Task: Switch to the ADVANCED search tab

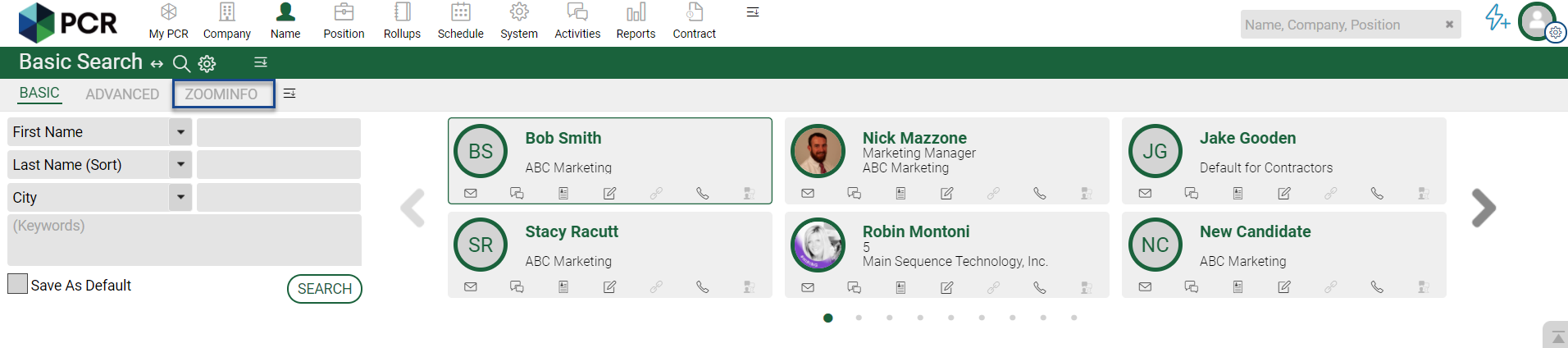Action: click(122, 94)
